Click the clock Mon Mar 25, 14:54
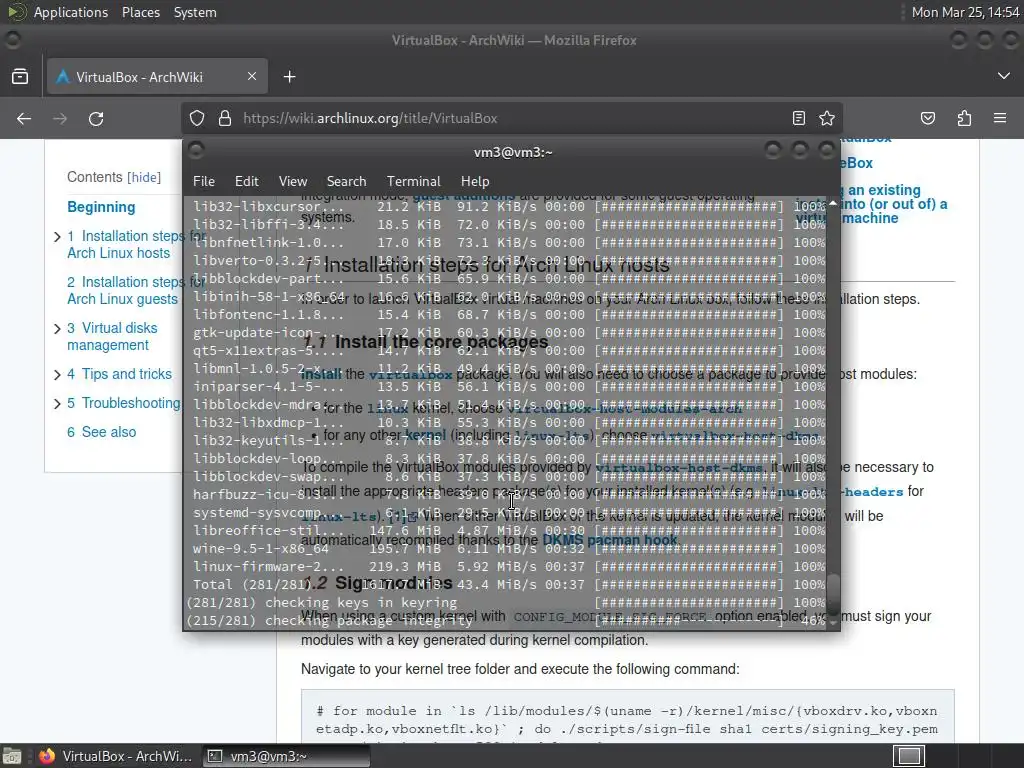Viewport: 1024px width, 768px height. coord(965,12)
